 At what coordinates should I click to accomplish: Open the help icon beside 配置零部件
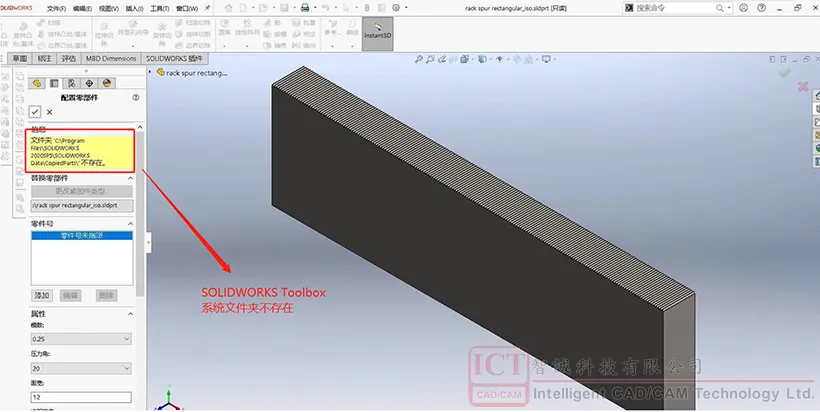pyautogui.click(x=136, y=97)
